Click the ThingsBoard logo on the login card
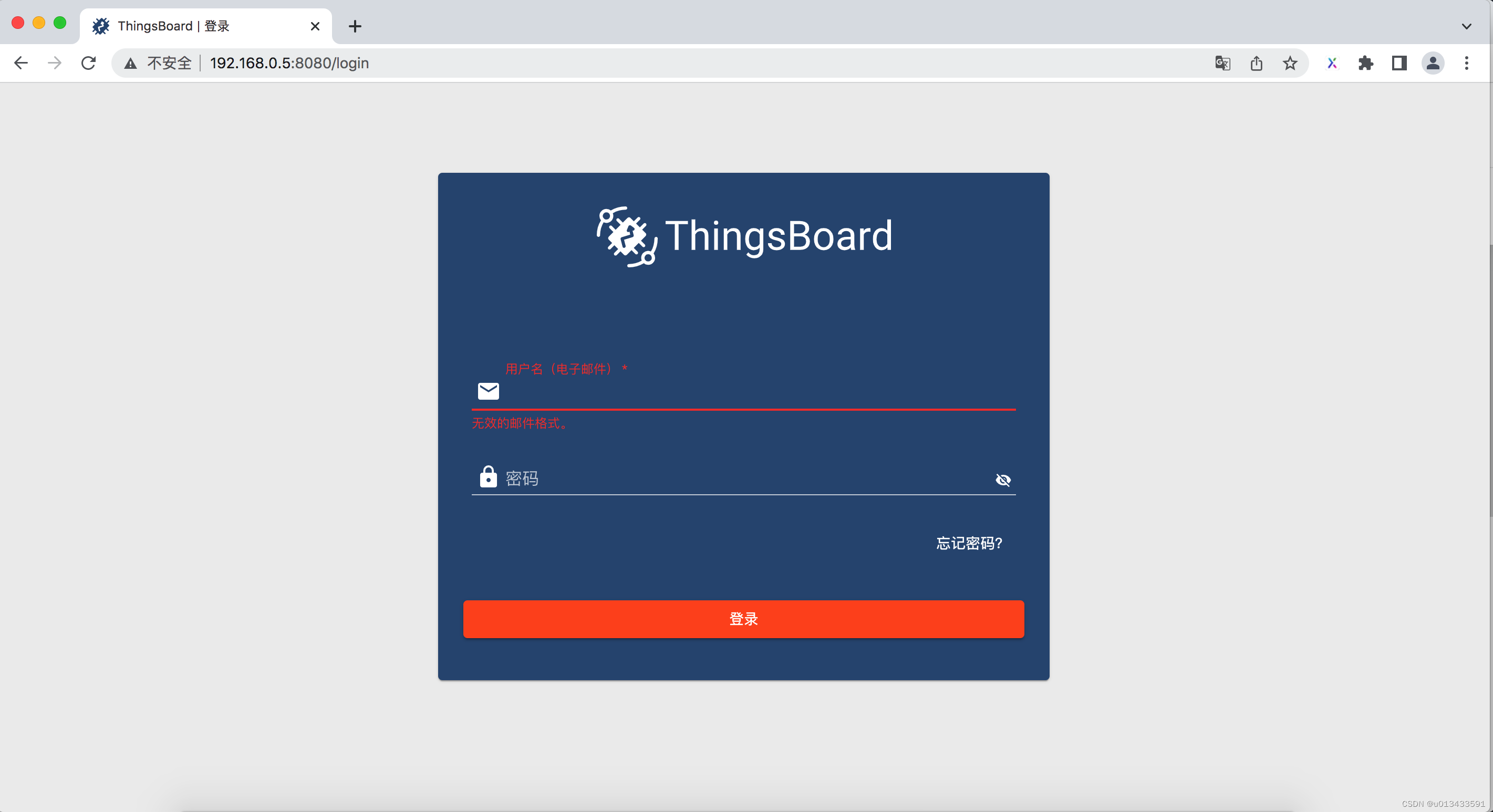The width and height of the screenshot is (1493, 812). coord(744,236)
